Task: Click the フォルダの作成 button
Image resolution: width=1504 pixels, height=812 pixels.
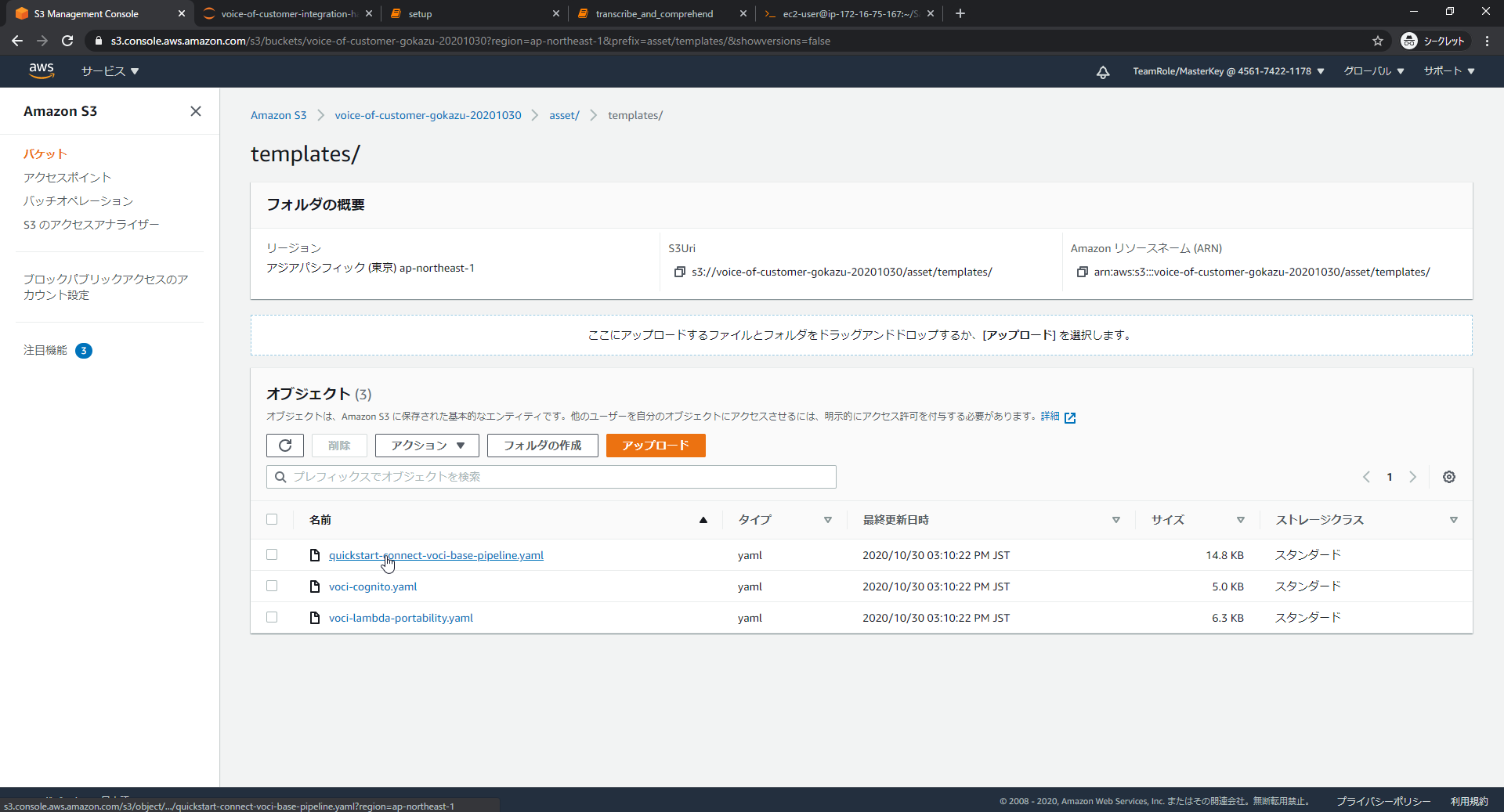Action: point(543,446)
